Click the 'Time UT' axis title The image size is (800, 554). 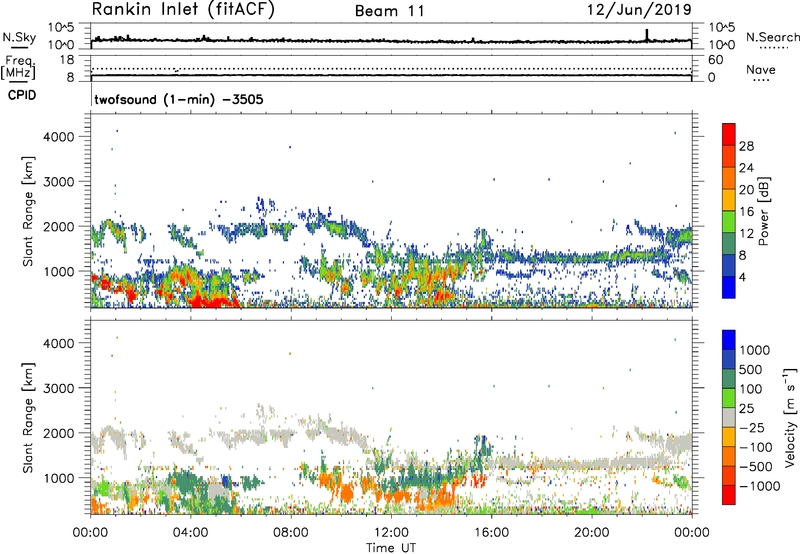tap(391, 548)
